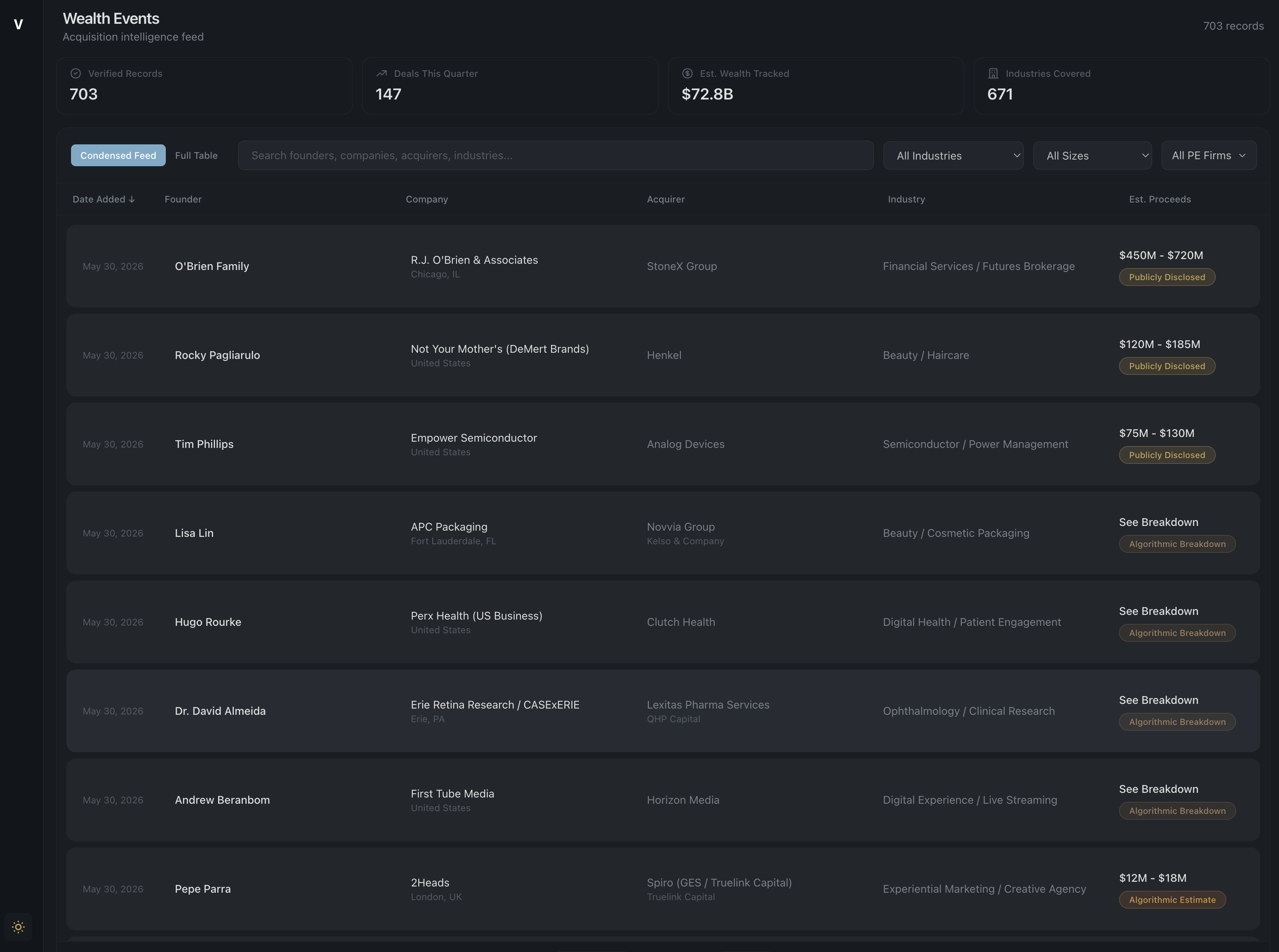Click the Henkel acquirer
This screenshot has width=1279, height=952.
click(x=664, y=355)
